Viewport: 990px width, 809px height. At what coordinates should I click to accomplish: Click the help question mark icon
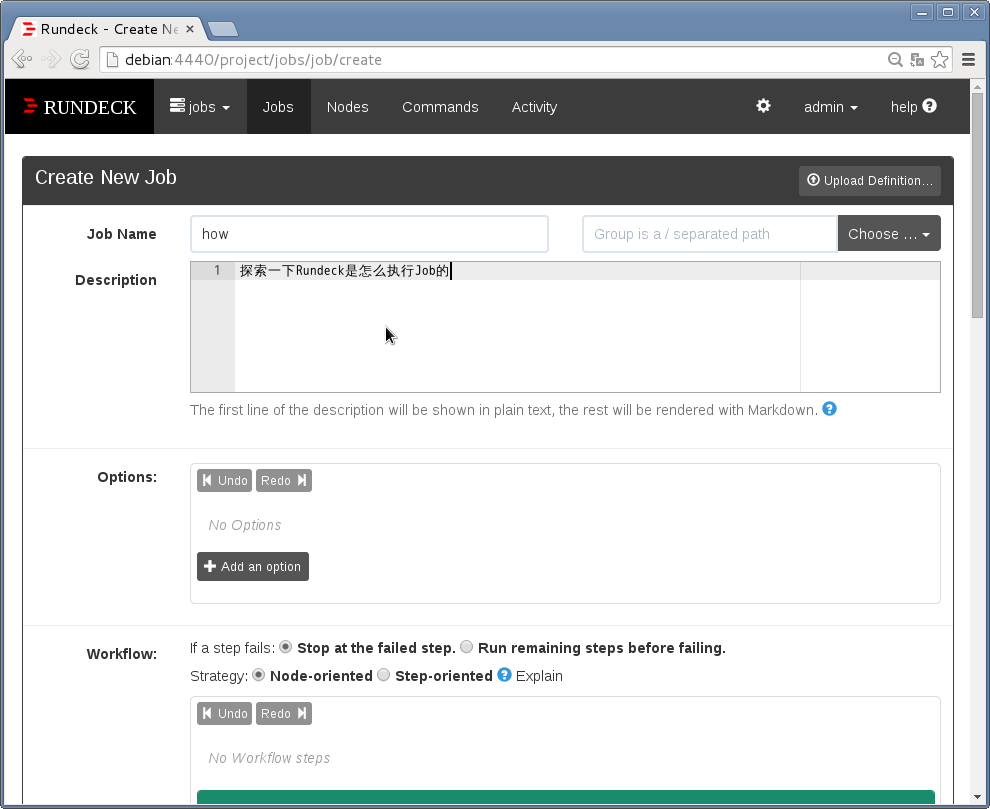929,105
